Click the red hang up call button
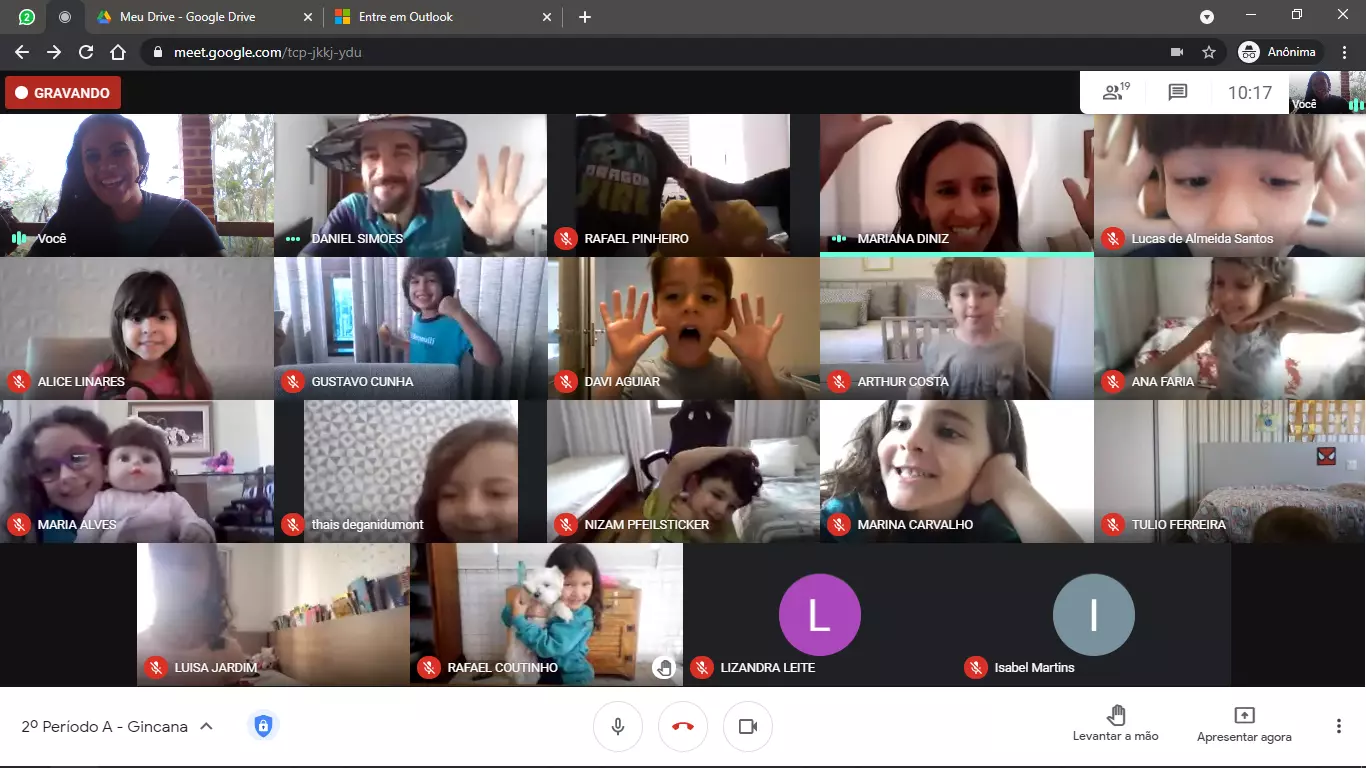Viewport: 1366px width, 768px height. [683, 726]
